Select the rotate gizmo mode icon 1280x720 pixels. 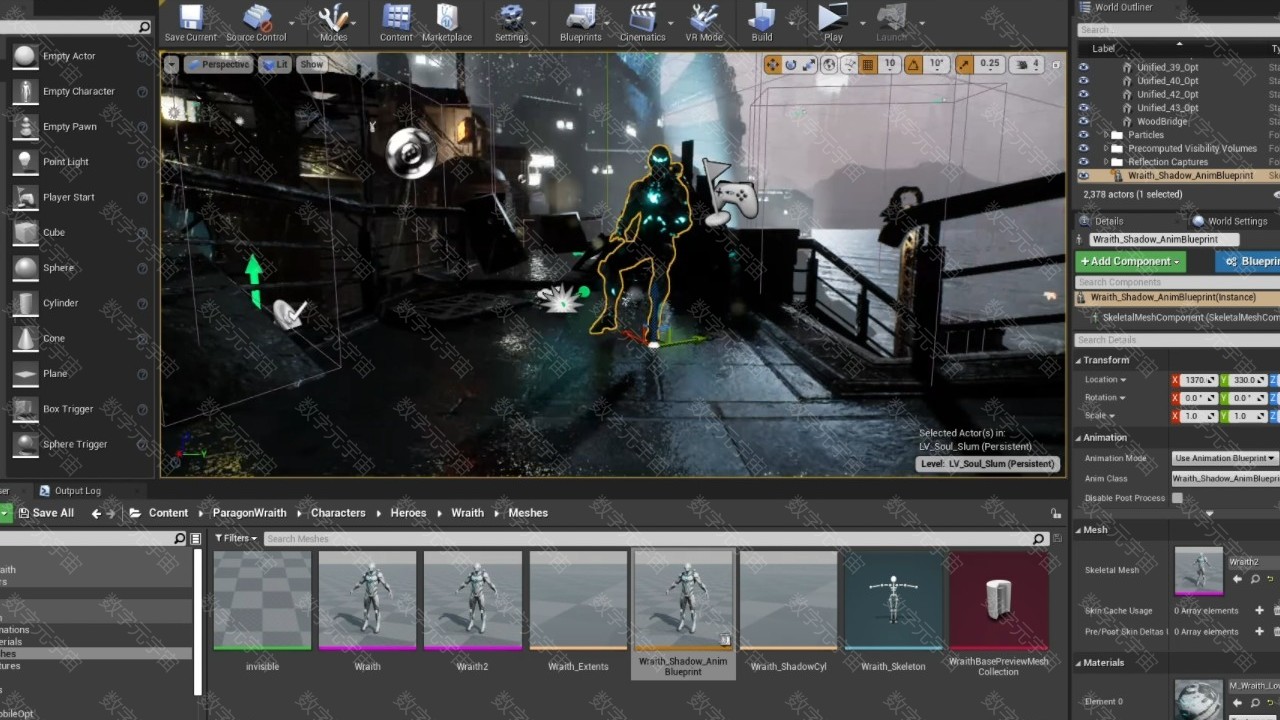click(x=791, y=64)
